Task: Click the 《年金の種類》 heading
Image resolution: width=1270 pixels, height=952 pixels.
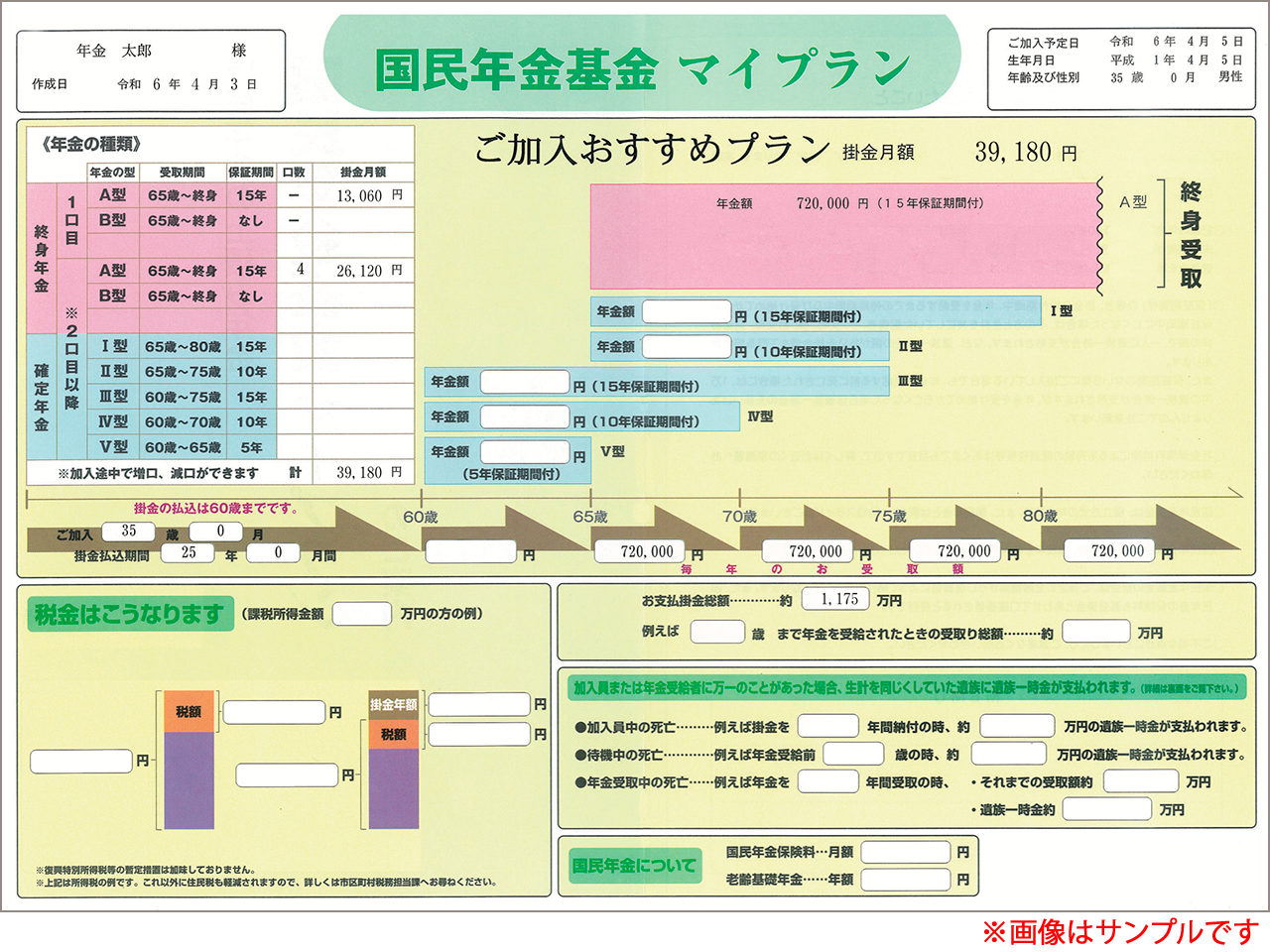Action: [x=91, y=144]
